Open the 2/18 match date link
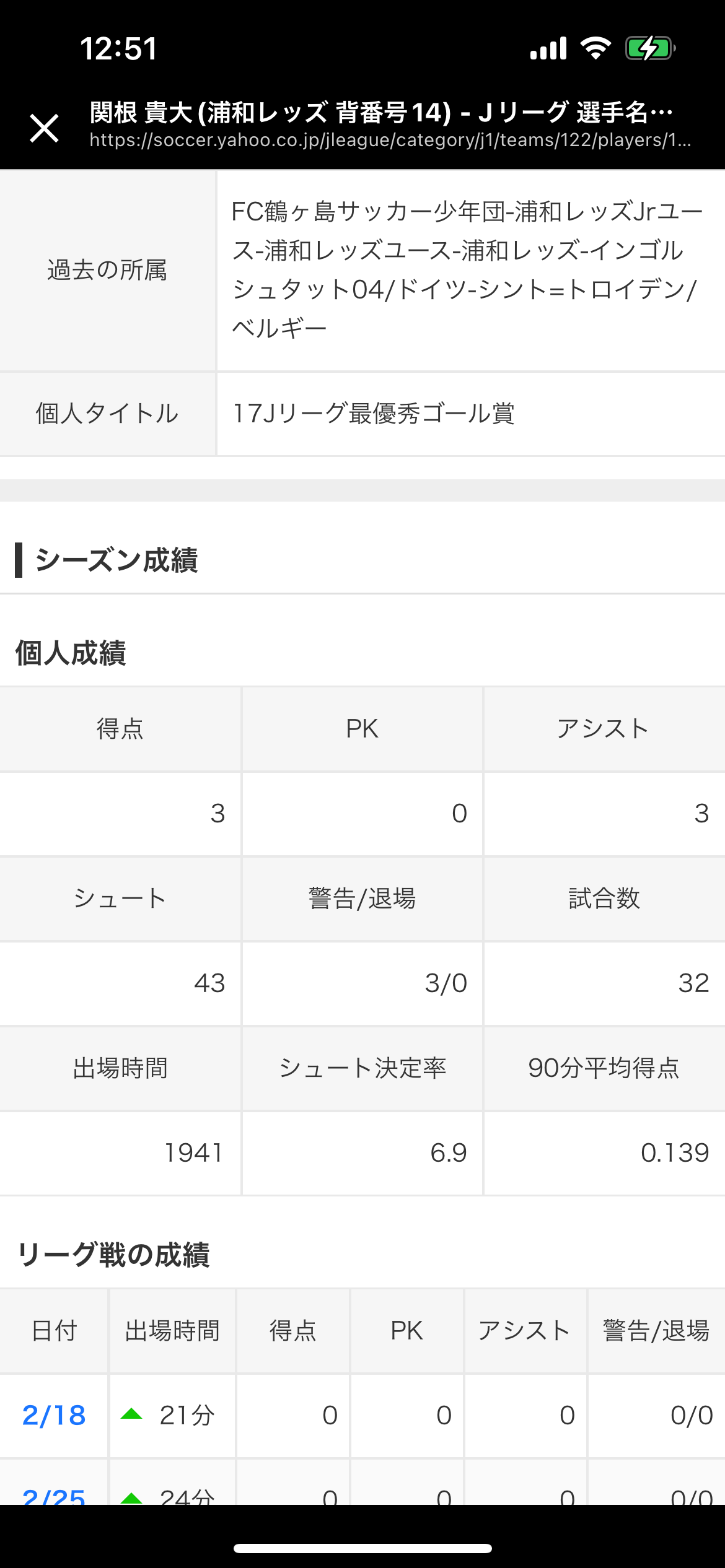 pyautogui.click(x=54, y=1415)
